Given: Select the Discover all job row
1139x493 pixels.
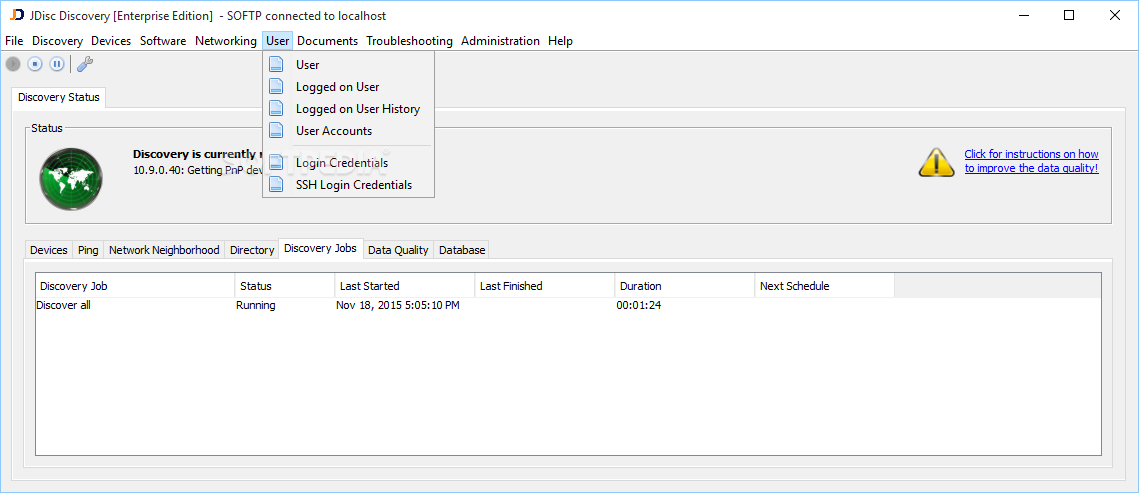Looking at the screenshot, I should [568, 306].
